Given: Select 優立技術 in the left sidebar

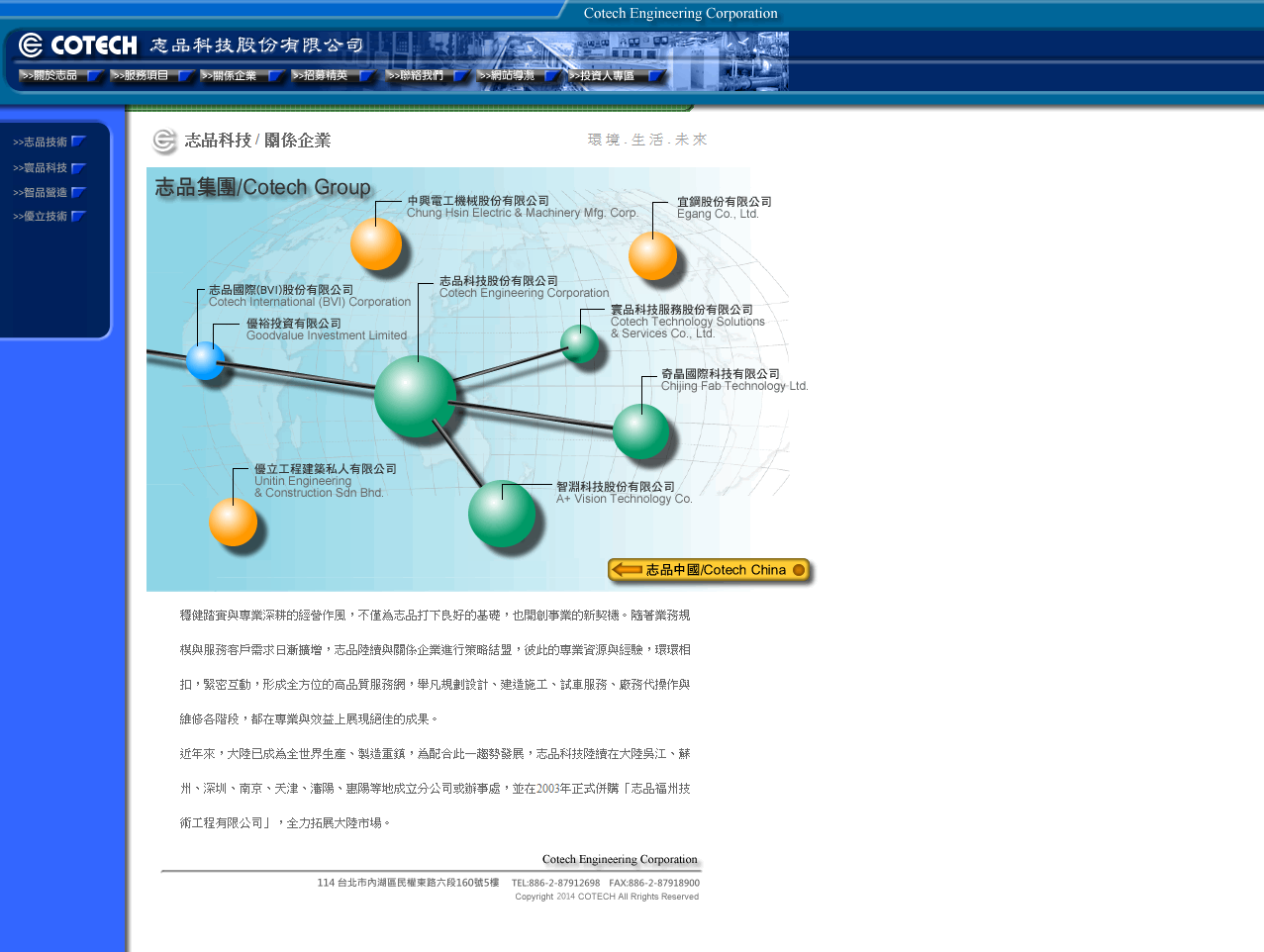Looking at the screenshot, I should coord(49,217).
